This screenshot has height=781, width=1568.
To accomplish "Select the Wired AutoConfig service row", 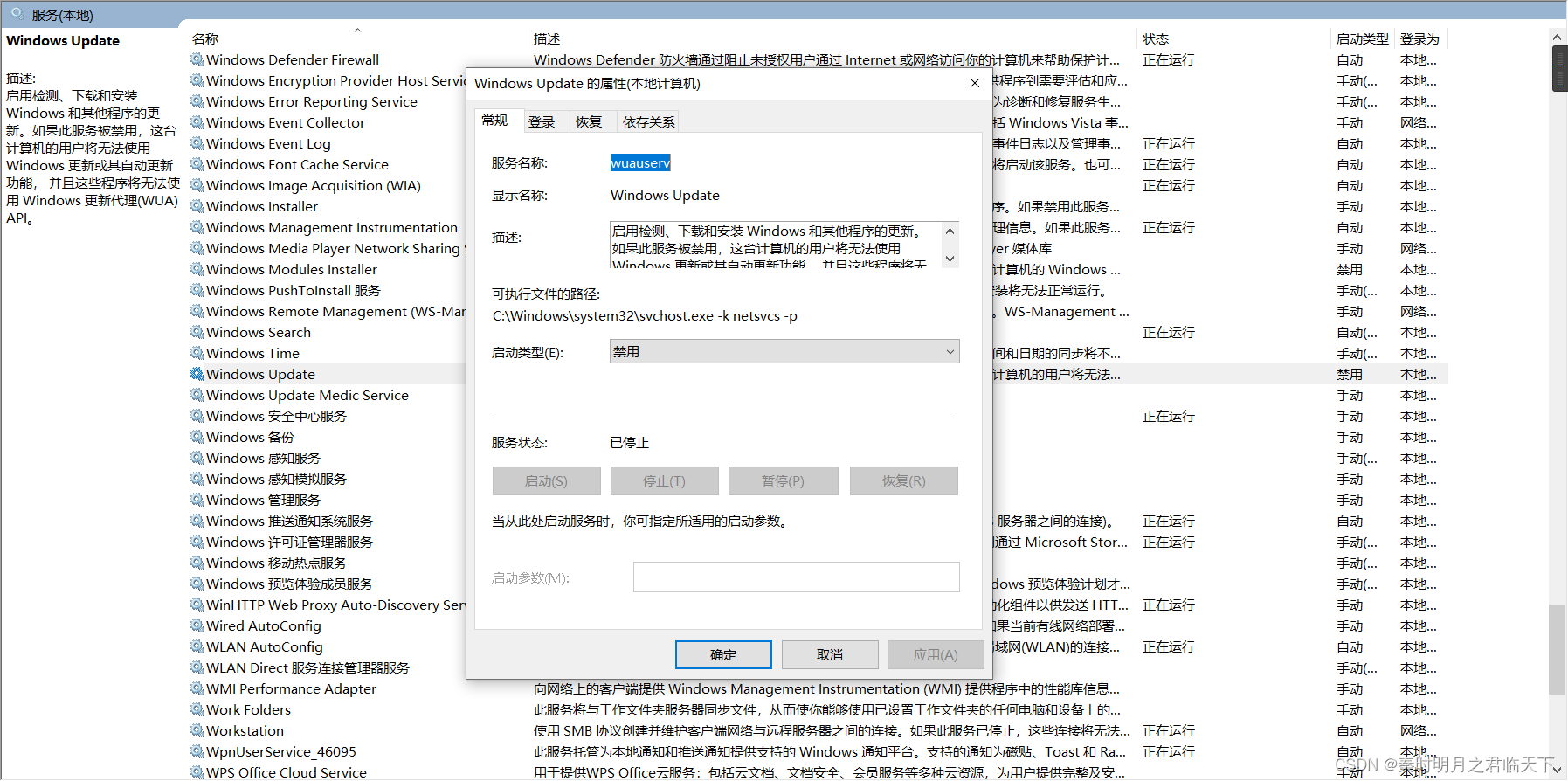I will pyautogui.click(x=263, y=625).
